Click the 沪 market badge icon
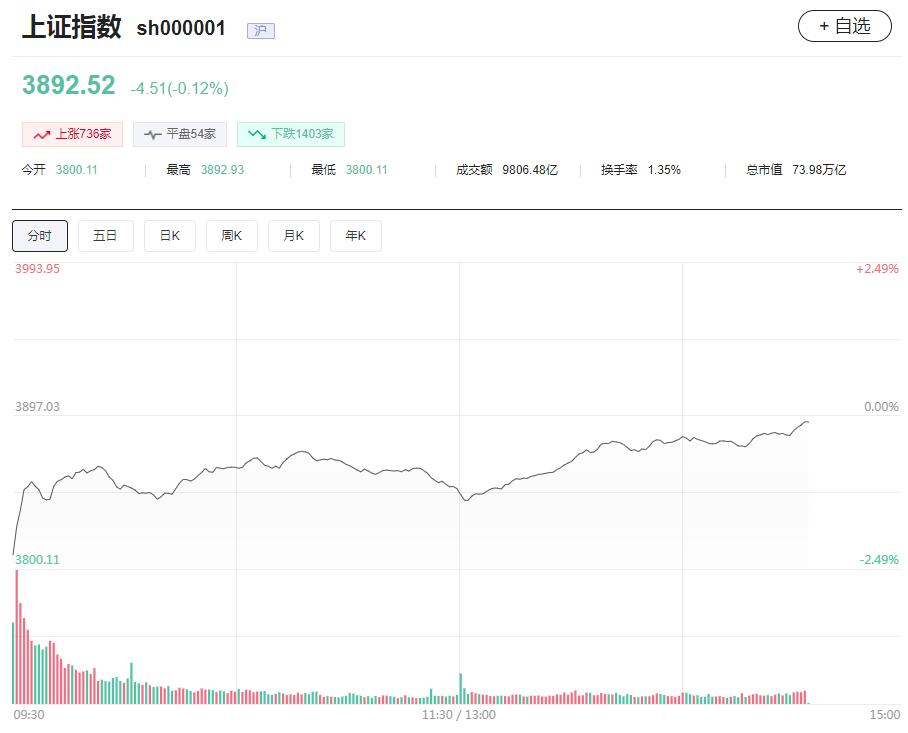908x733 pixels. pos(260,31)
